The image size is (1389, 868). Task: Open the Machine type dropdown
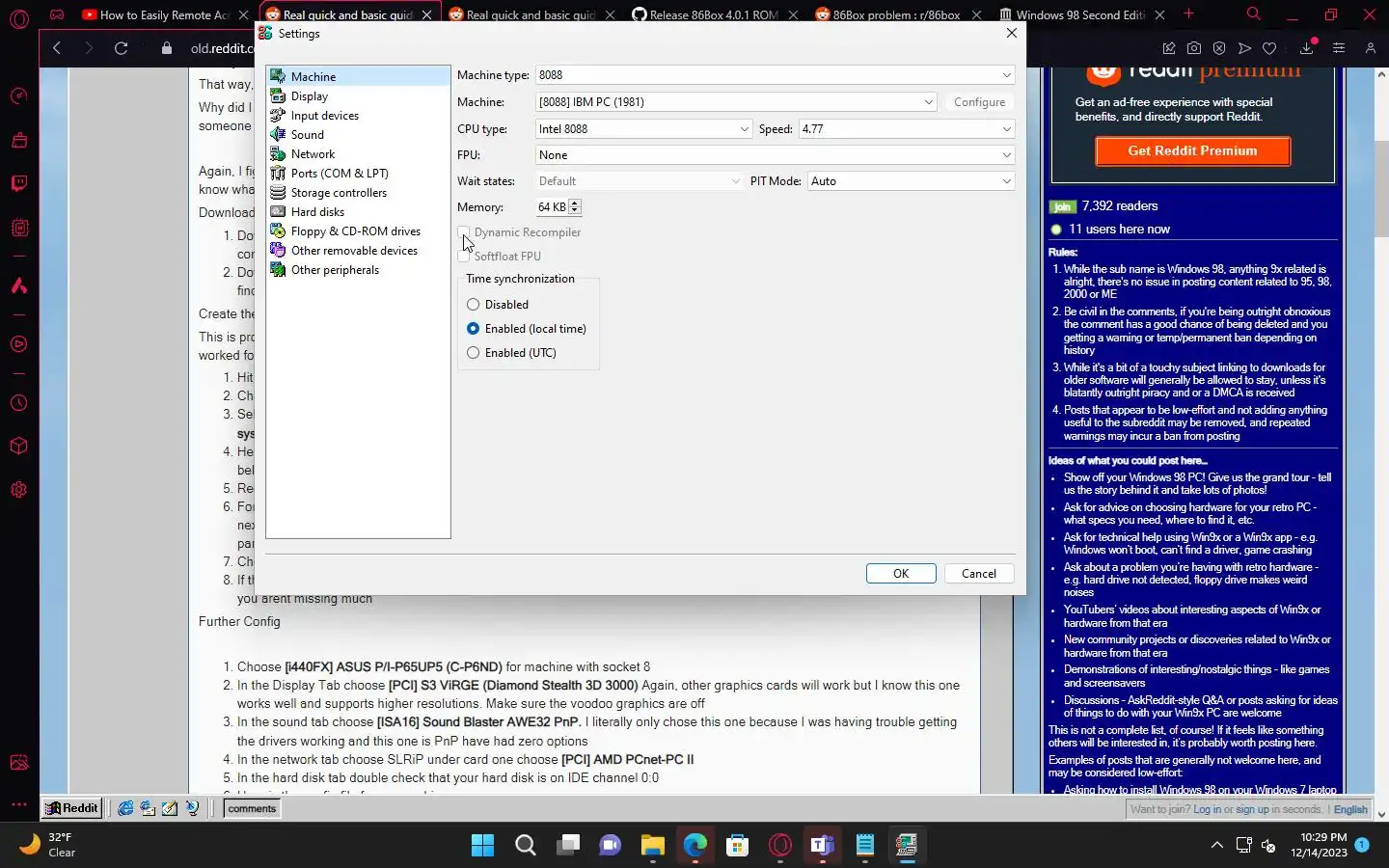tap(775, 75)
